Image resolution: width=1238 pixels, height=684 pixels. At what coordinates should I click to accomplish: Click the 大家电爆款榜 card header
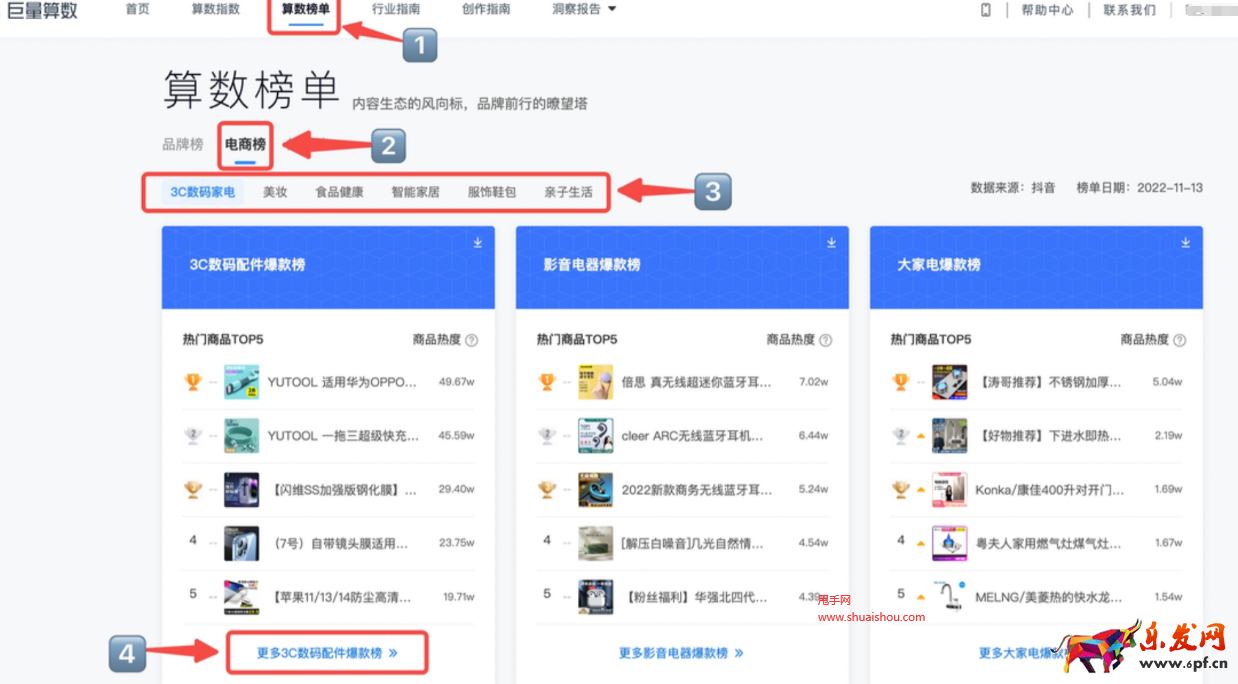[x=1036, y=267]
